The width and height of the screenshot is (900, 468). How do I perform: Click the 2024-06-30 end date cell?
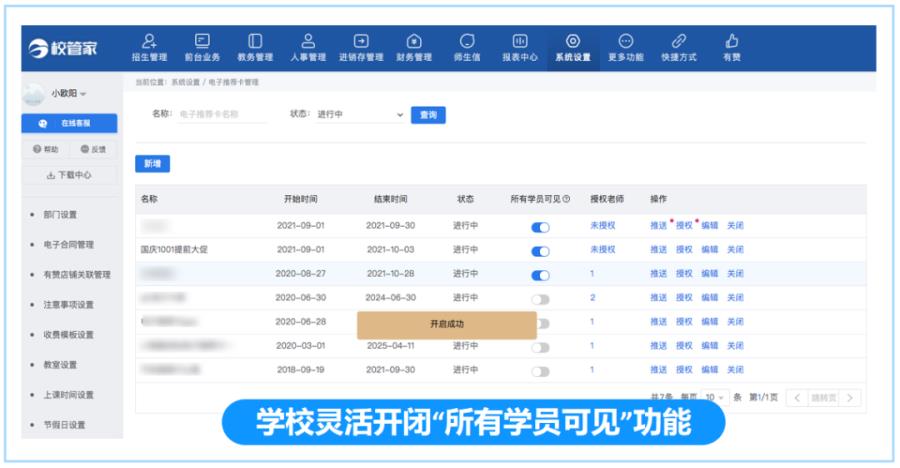(x=391, y=297)
